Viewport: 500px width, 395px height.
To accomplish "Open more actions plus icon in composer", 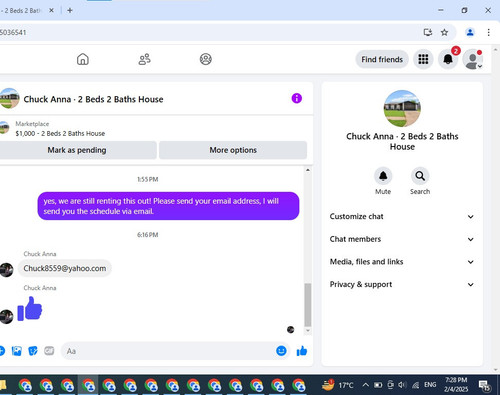I will click(2, 351).
